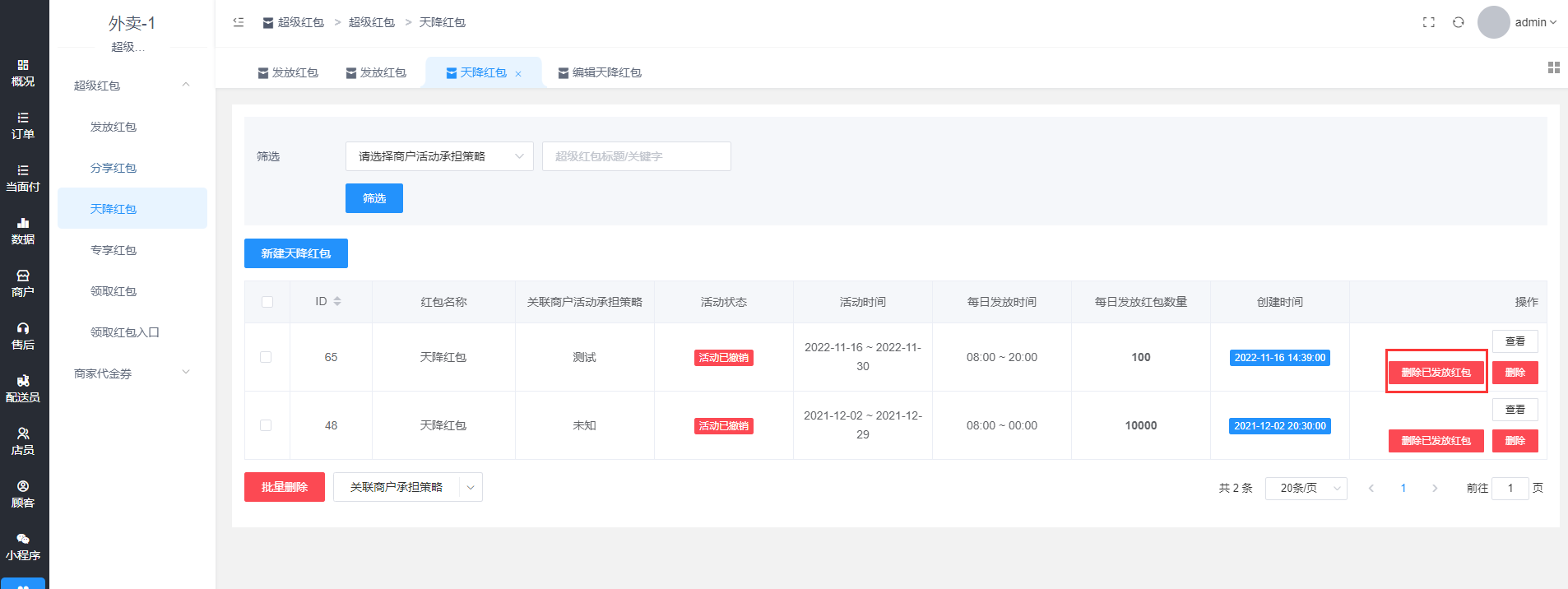Open the 数据 data sidebar icon

23,231
